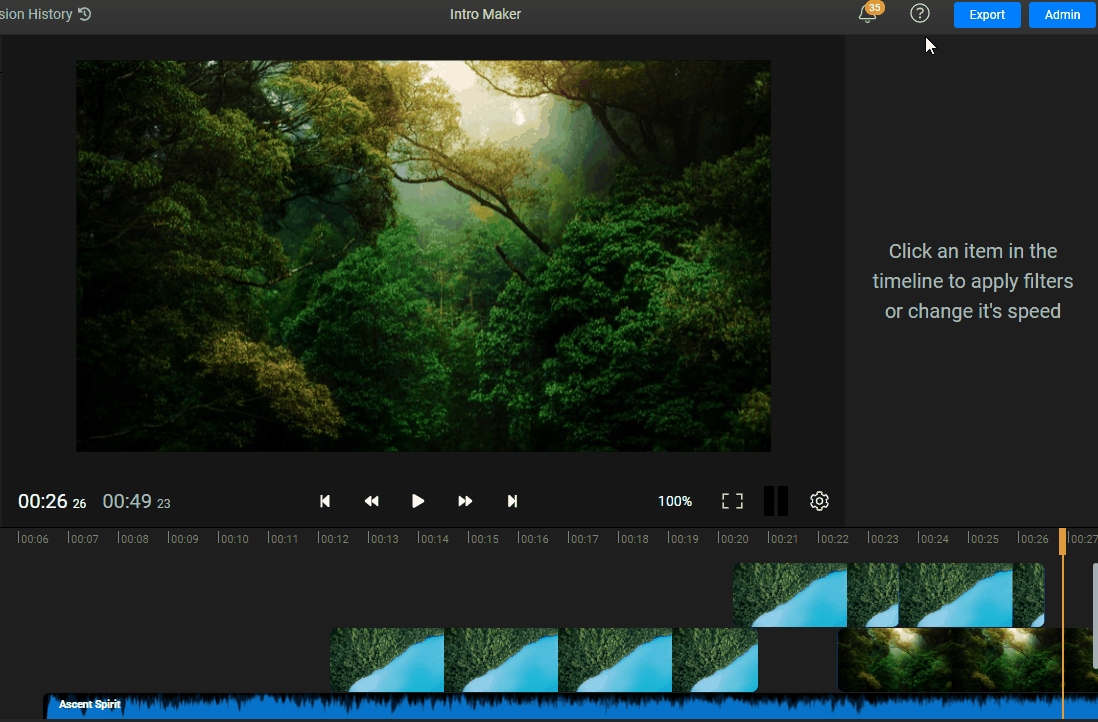This screenshot has height=722, width=1098.
Task: Open the preview settings gear
Action: point(819,501)
